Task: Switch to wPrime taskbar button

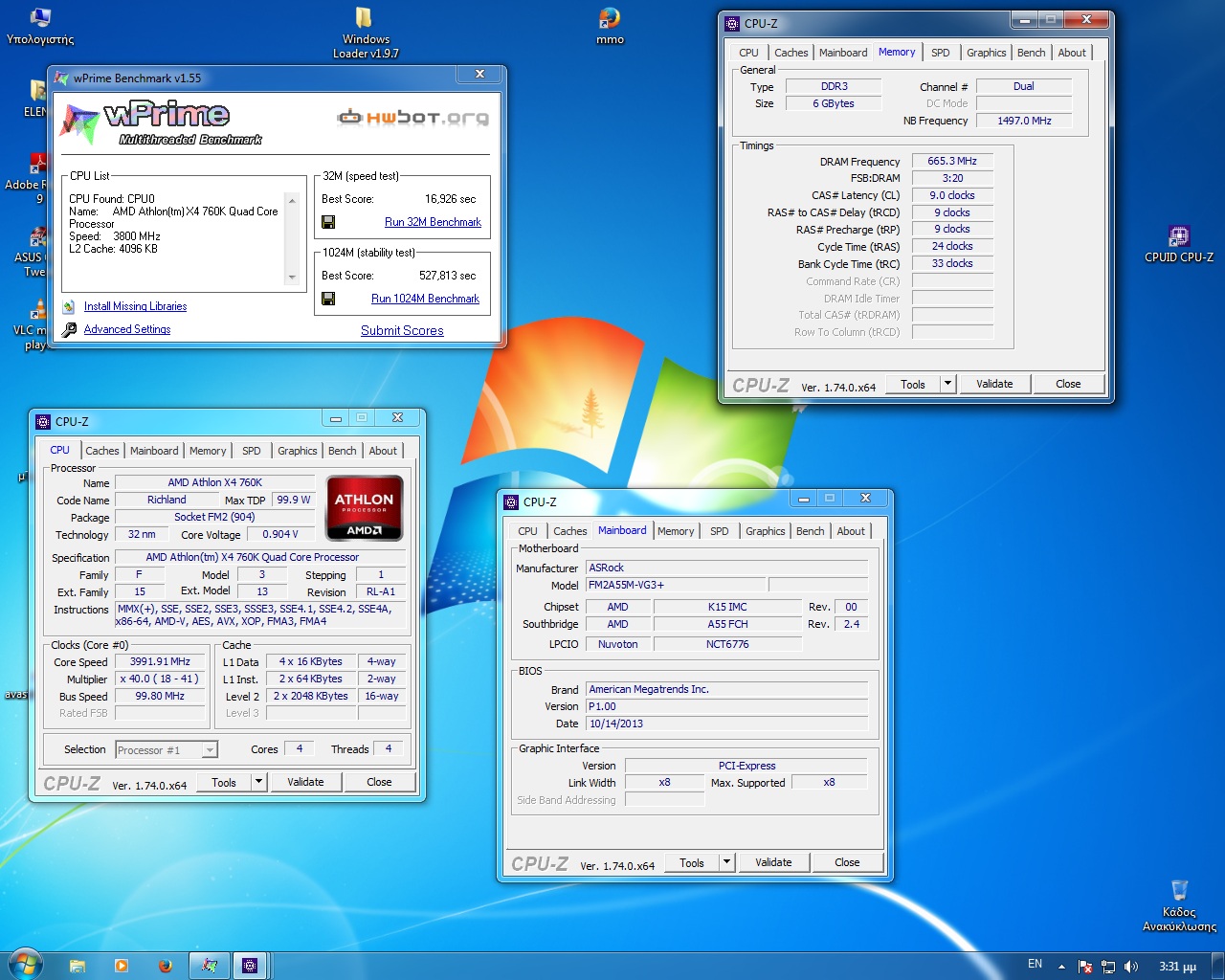Action: pos(210,966)
